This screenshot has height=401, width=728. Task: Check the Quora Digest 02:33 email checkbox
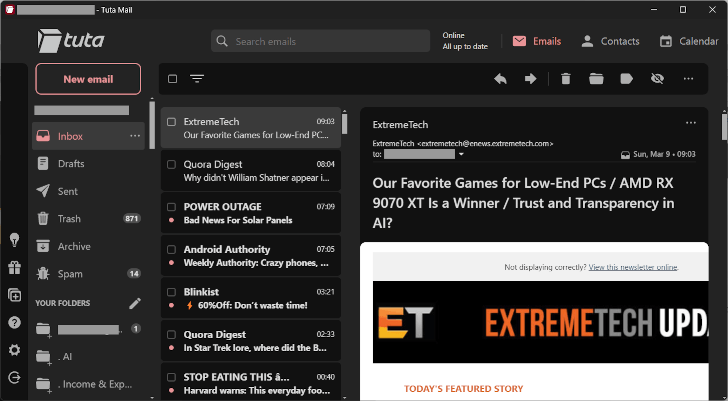point(171,335)
